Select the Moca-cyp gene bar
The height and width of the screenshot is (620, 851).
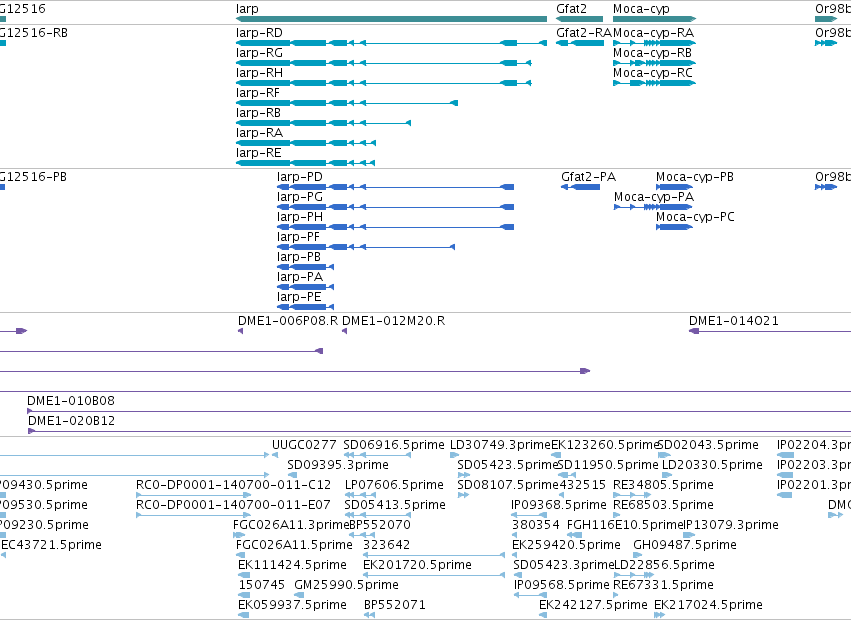[x=655, y=20]
